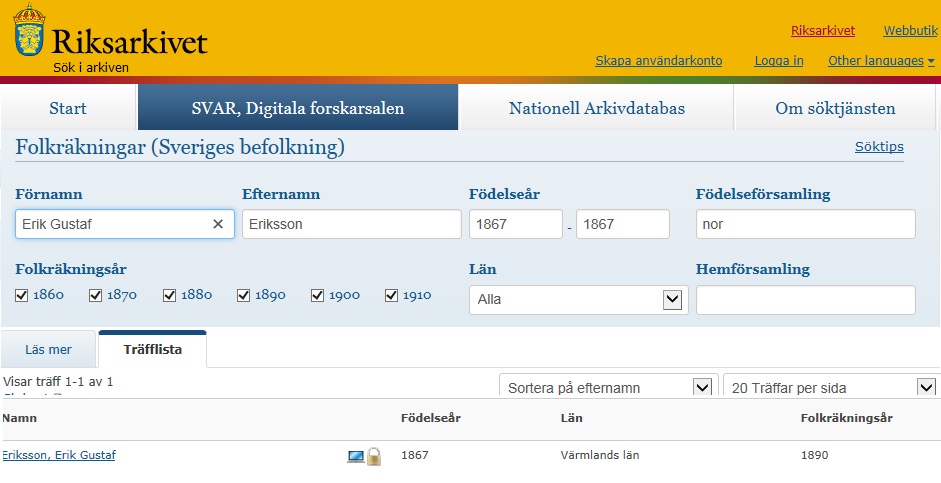Toggle the 1910 census year checkbox
Image resolution: width=941 pixels, height=483 pixels.
coord(392,295)
